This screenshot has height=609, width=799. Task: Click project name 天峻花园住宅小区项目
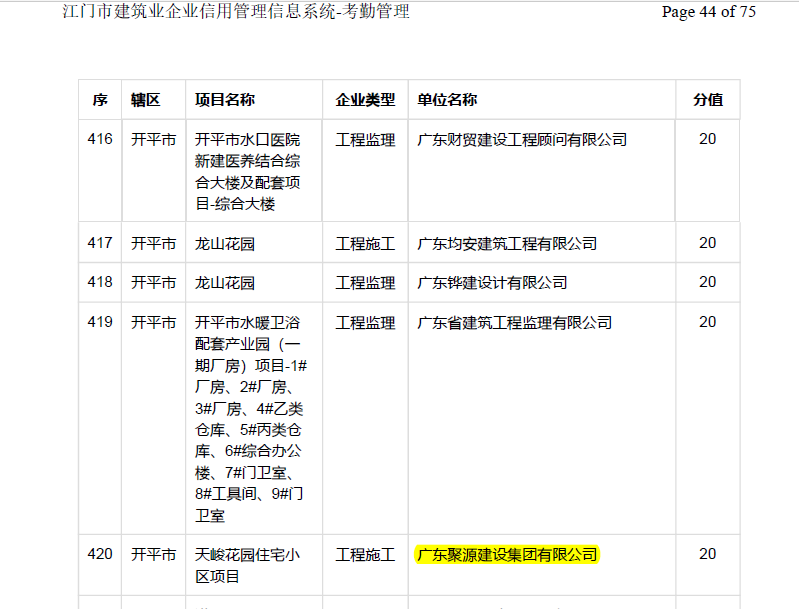[247, 565]
